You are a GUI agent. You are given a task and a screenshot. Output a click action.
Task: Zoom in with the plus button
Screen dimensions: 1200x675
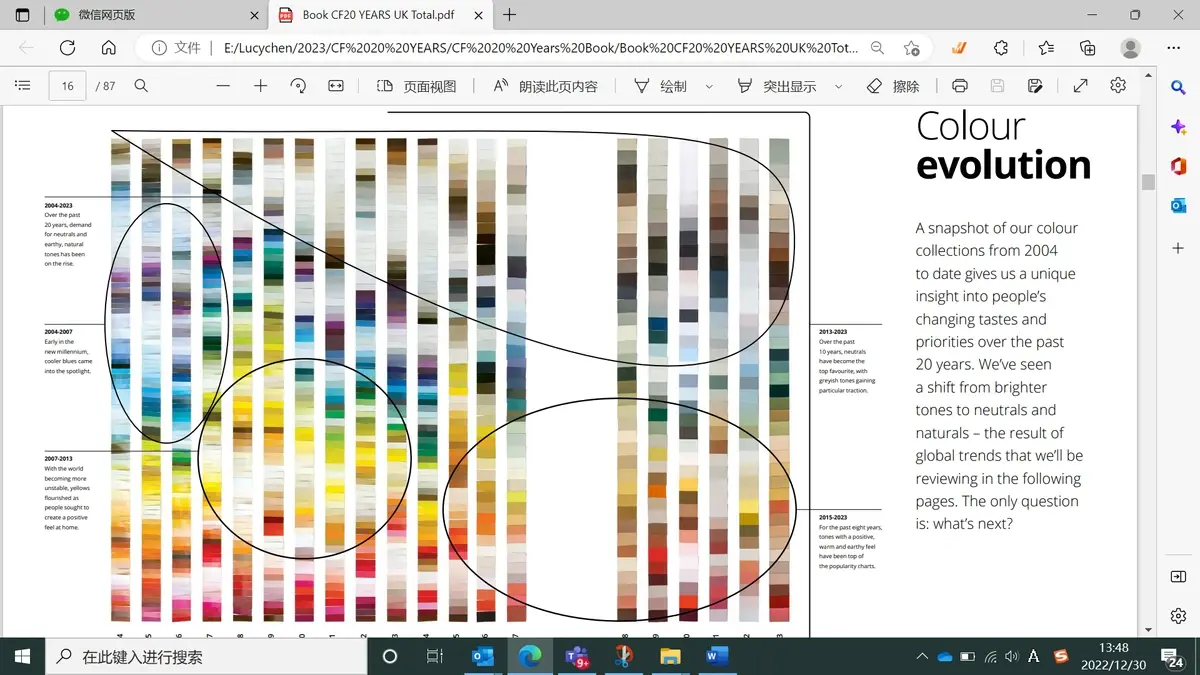click(x=261, y=86)
